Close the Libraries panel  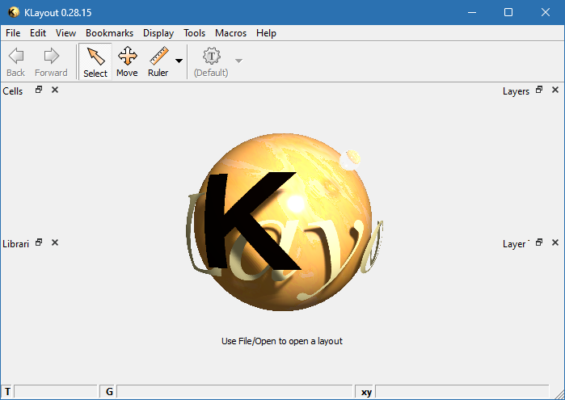pos(55,243)
